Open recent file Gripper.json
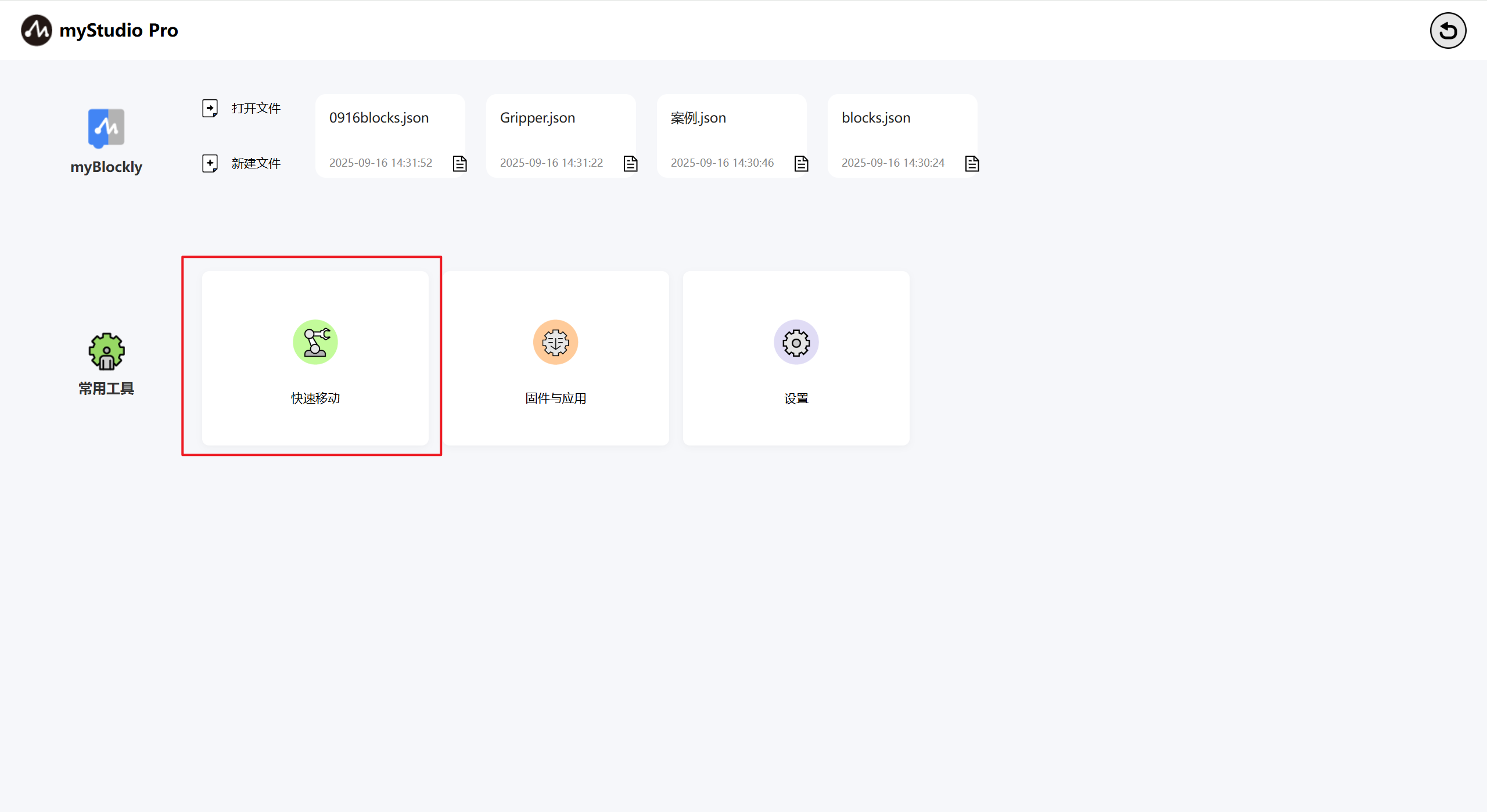This screenshot has height=812, width=1487. (x=537, y=118)
